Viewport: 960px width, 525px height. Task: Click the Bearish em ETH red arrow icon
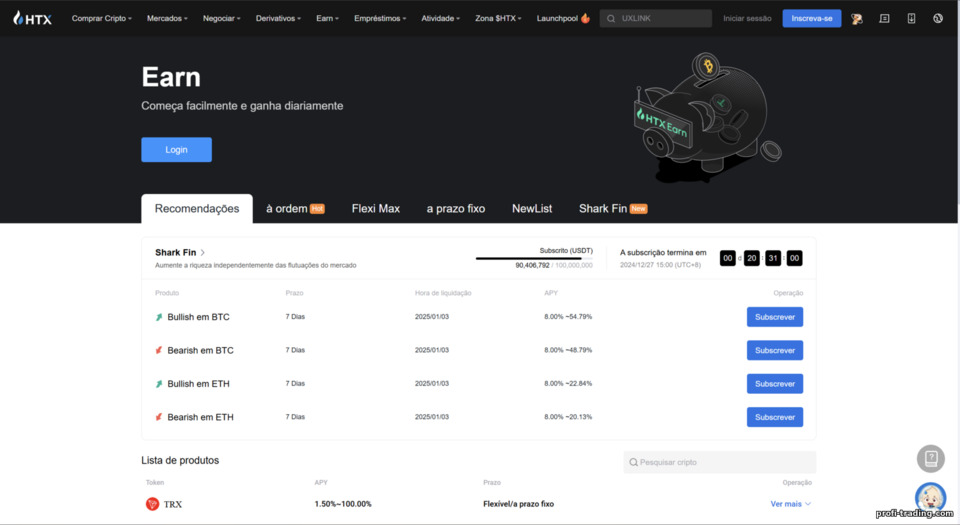pyautogui.click(x=159, y=417)
